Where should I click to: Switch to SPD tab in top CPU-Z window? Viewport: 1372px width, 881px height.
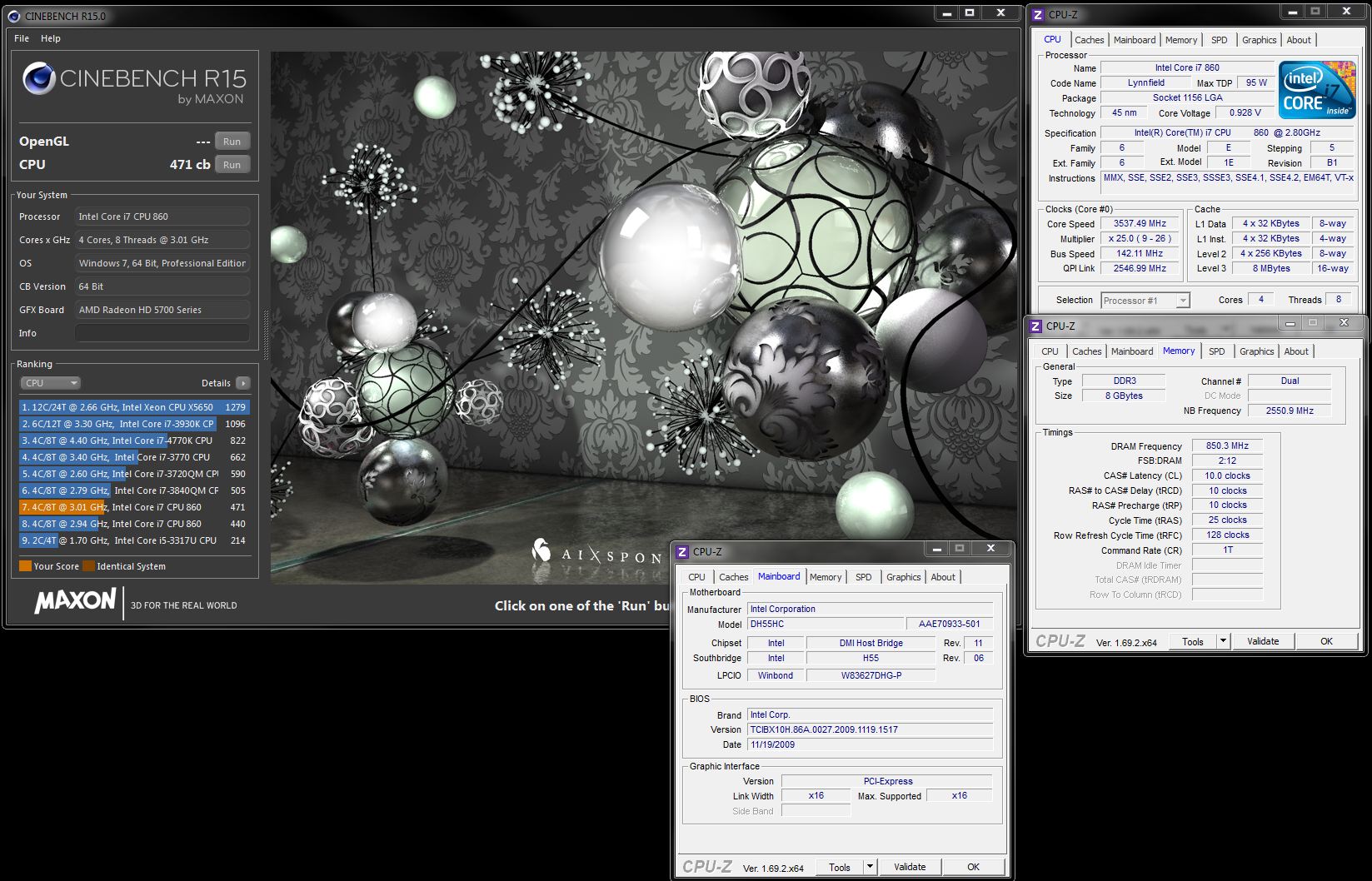click(1220, 40)
